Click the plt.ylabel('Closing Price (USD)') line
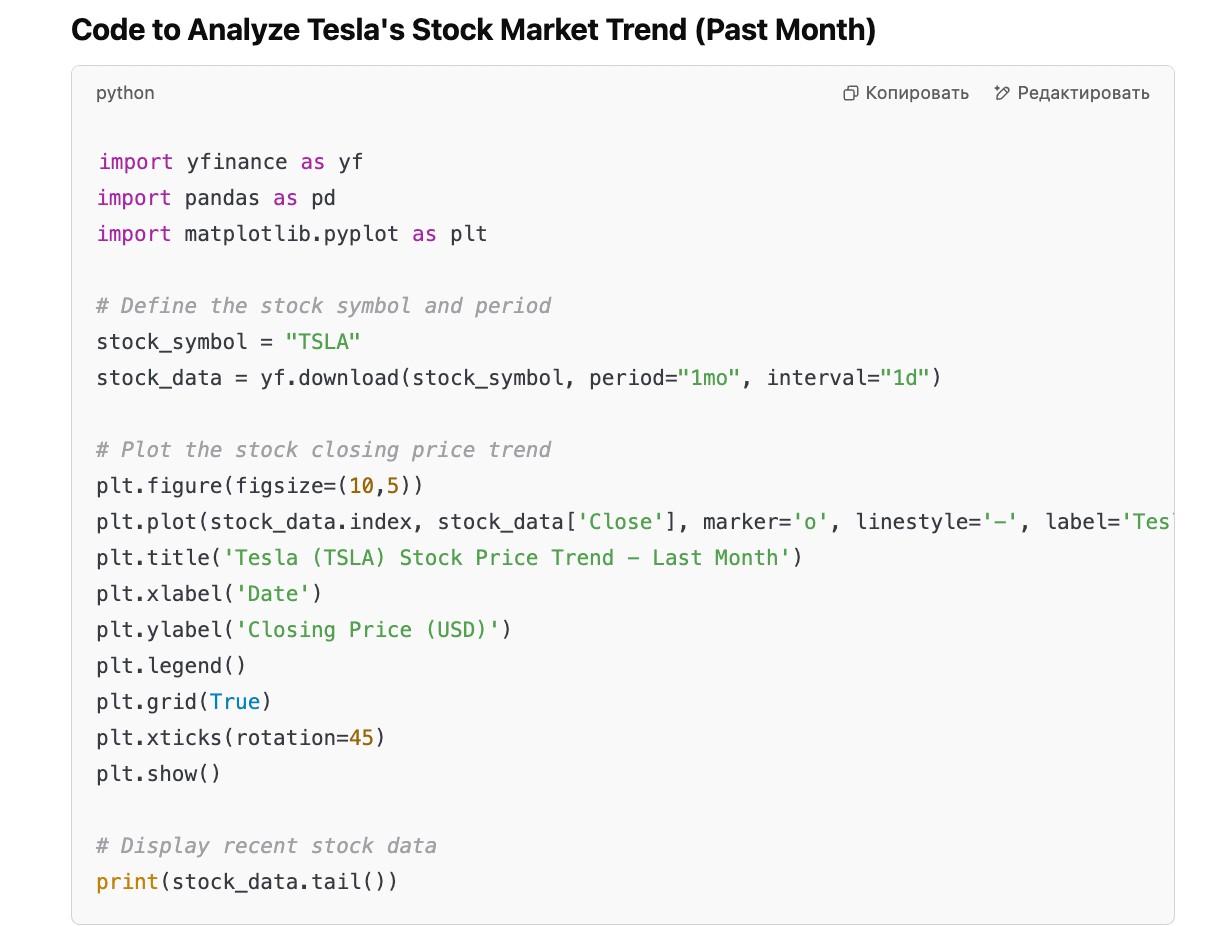Image resolution: width=1206 pixels, height=926 pixels. click(304, 630)
